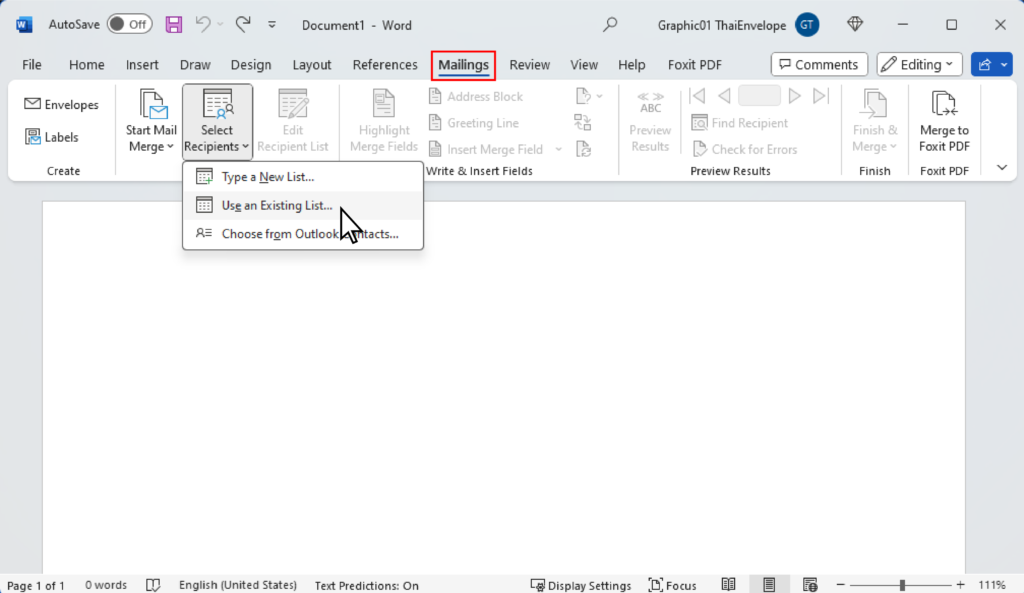
Task: Go to first record arrow
Action: pos(697,96)
